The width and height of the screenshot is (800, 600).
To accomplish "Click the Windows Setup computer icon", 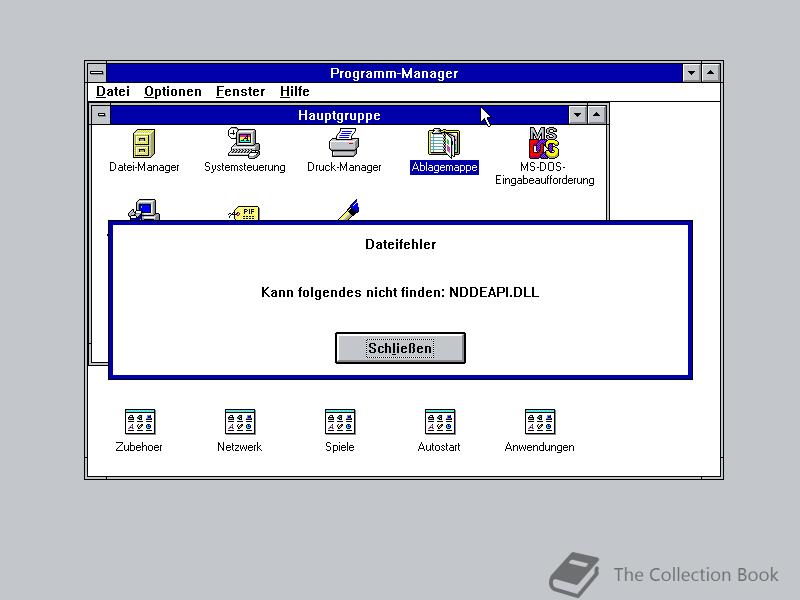I will pyautogui.click(x=144, y=210).
